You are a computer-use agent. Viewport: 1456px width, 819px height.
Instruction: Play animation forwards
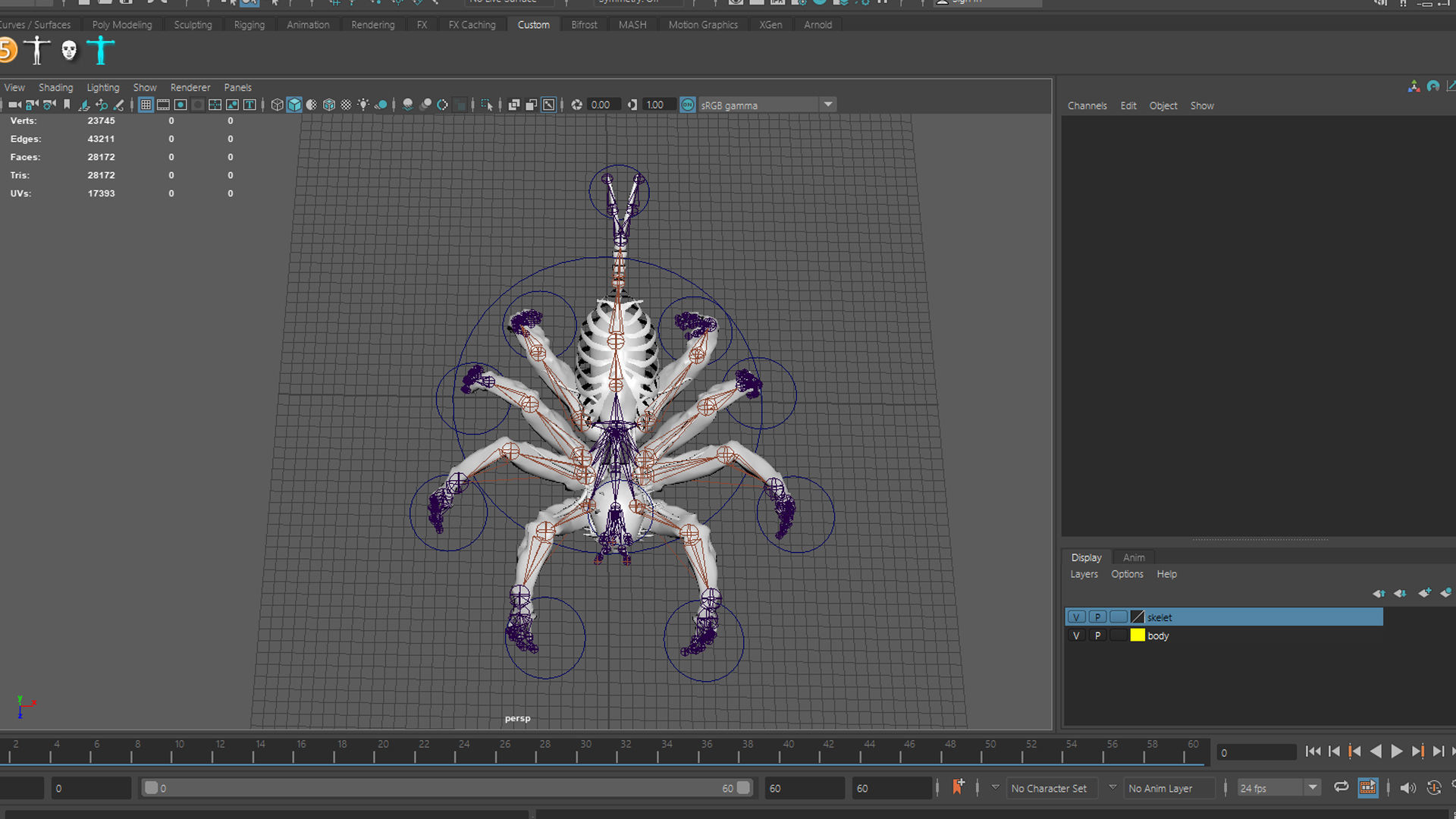point(1396,752)
